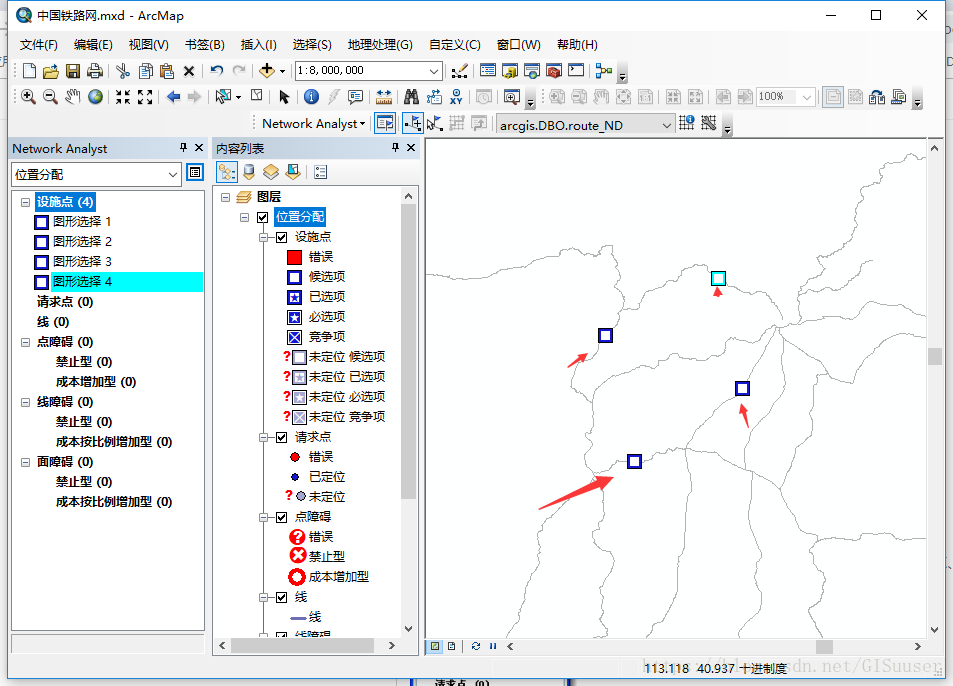Open contents list Options icon

pos(321,173)
